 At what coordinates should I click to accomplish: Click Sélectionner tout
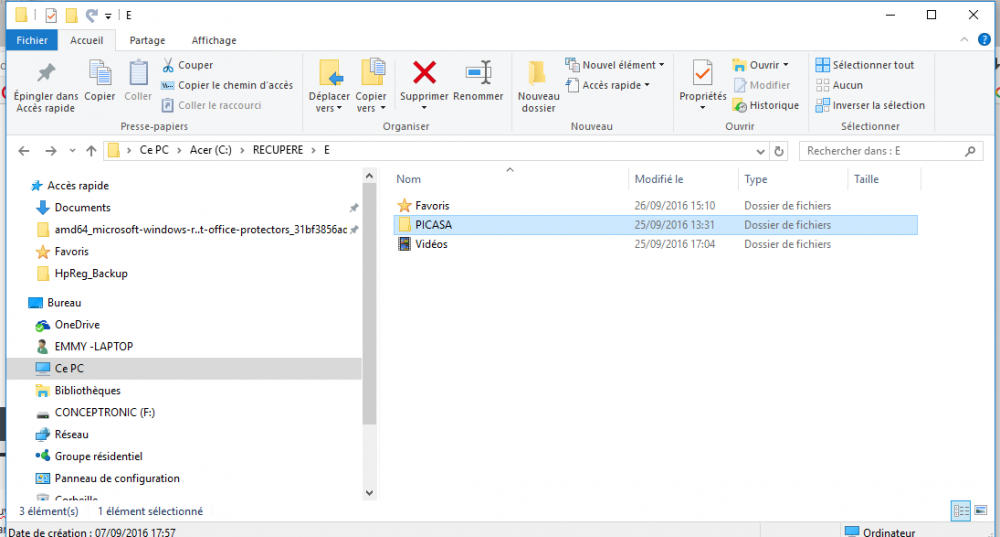[x=865, y=65]
